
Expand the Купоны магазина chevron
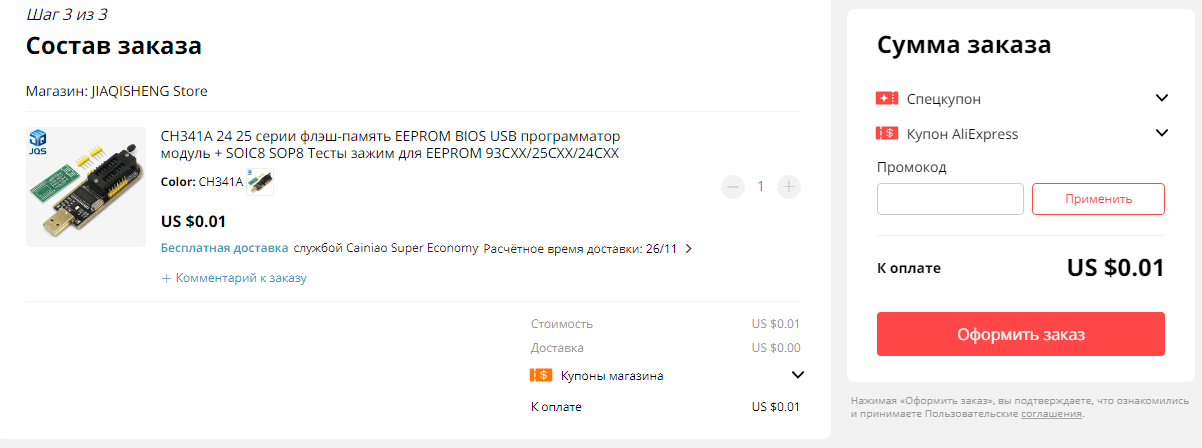click(798, 376)
